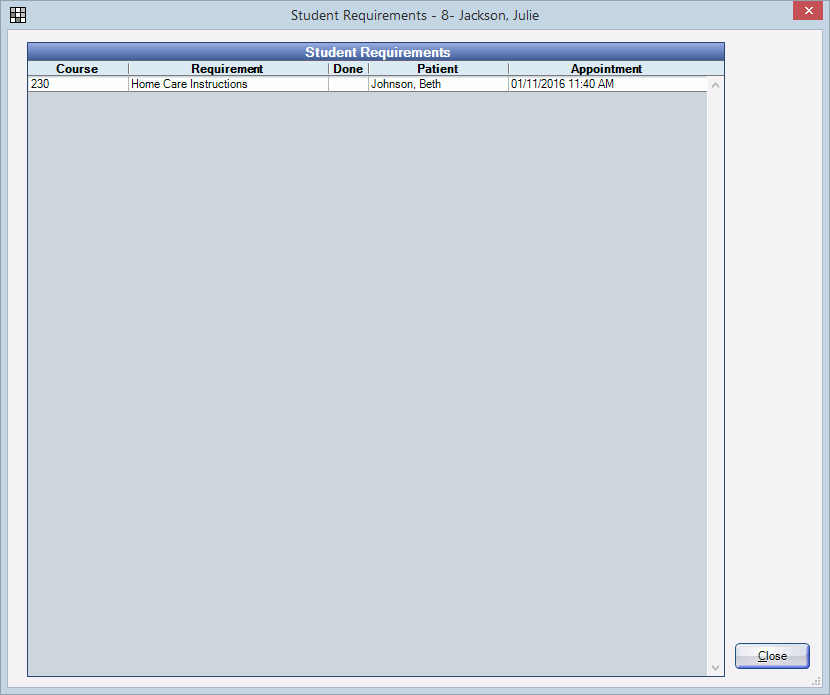Select the Home Care Instructions requirement
This screenshot has height=695, width=830.
[x=190, y=84]
